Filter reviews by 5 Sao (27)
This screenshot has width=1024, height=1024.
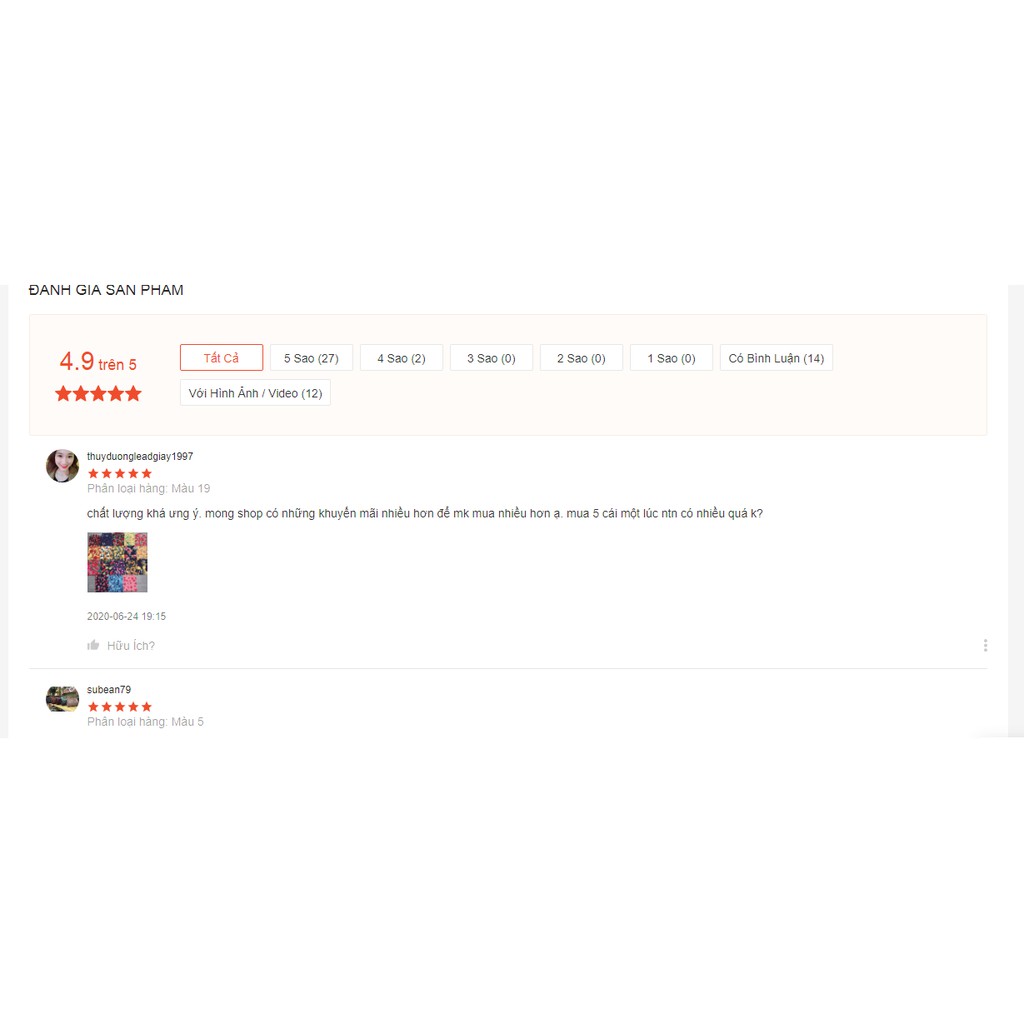click(x=312, y=358)
